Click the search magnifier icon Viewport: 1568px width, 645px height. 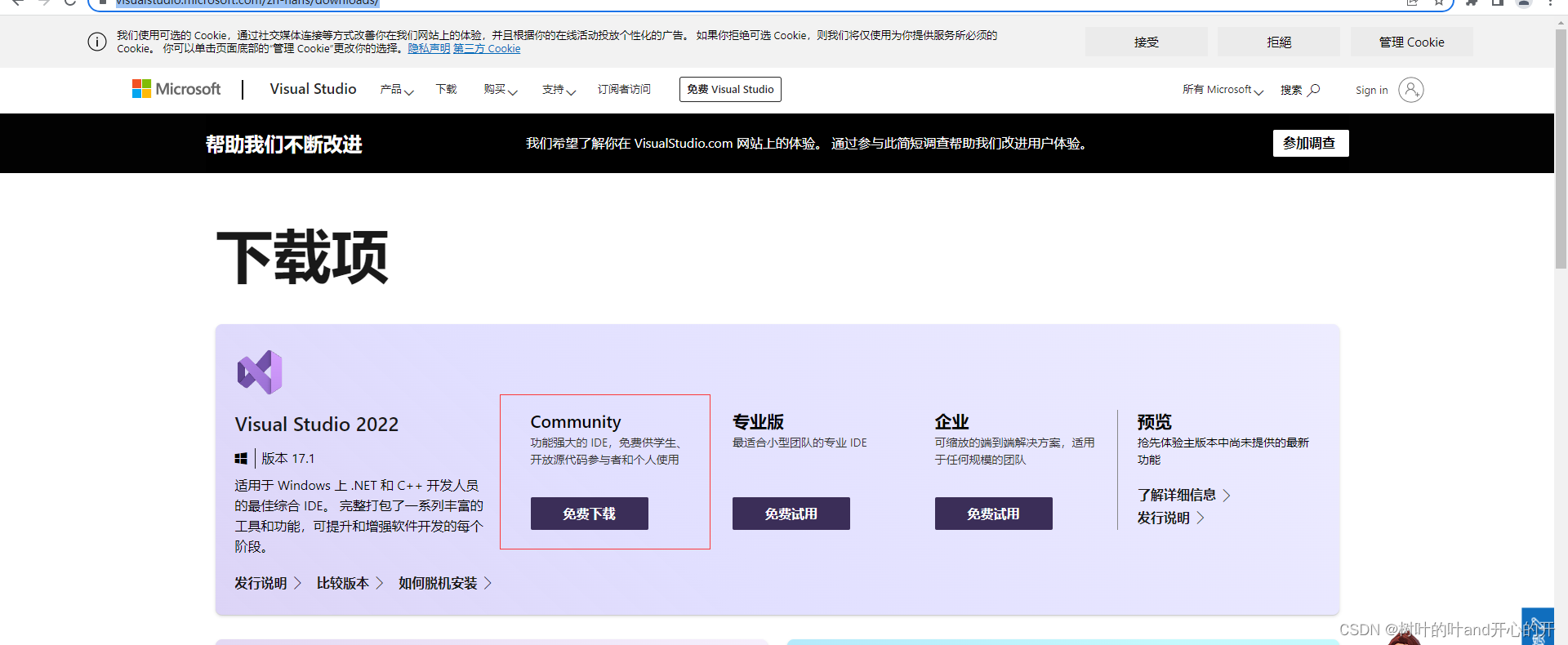1314,90
